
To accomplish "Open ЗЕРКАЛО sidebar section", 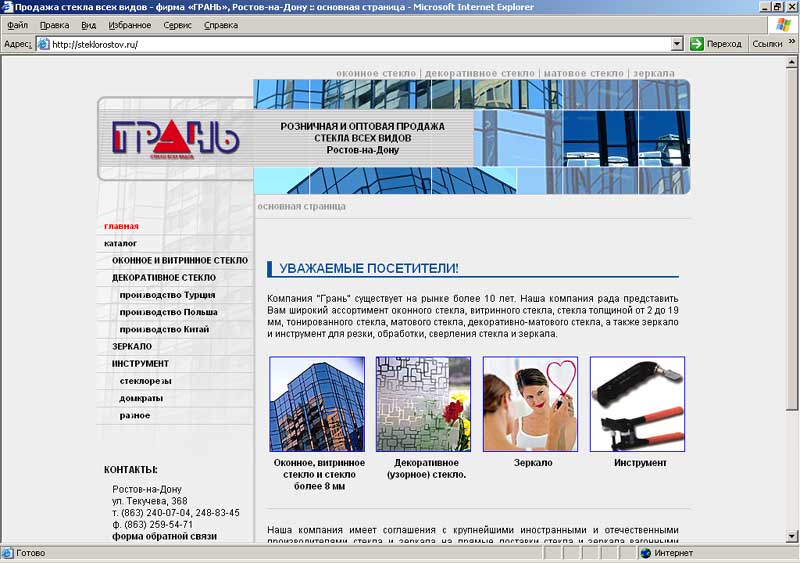I will point(132,347).
